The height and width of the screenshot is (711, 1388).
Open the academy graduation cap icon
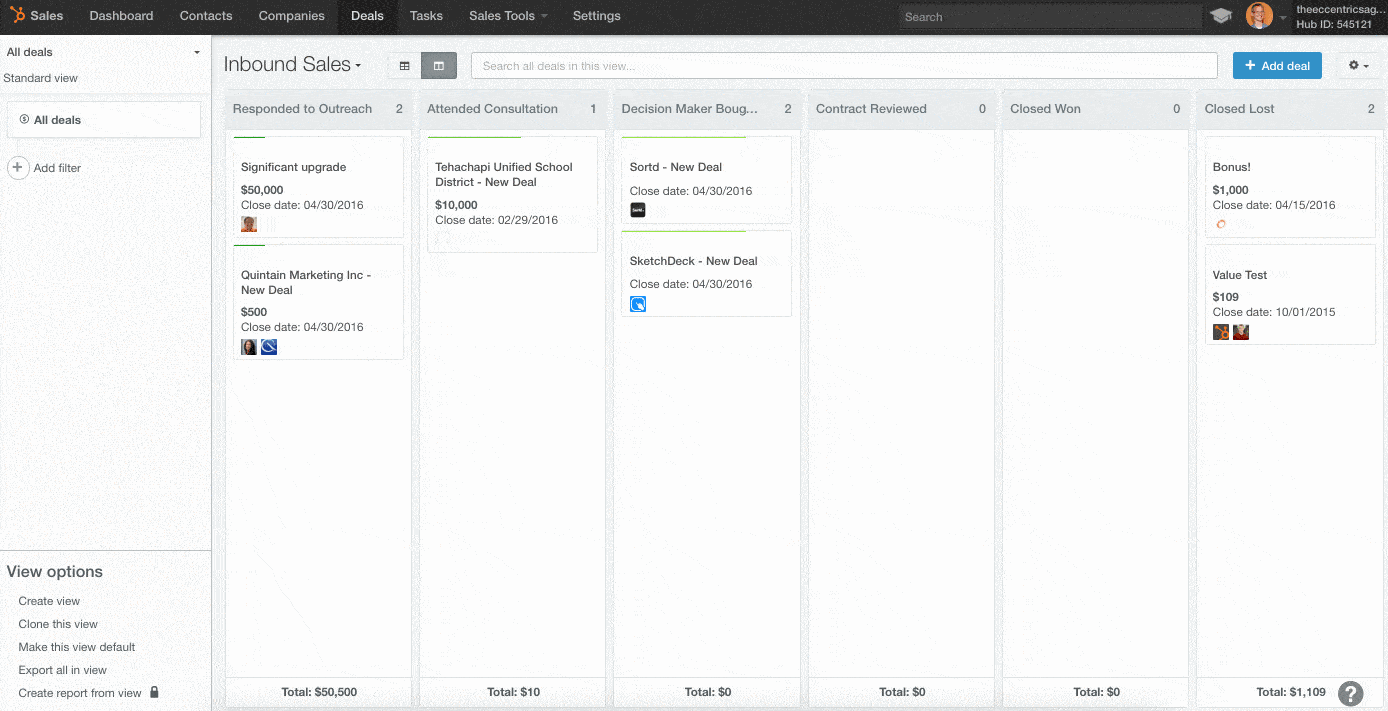point(1221,16)
